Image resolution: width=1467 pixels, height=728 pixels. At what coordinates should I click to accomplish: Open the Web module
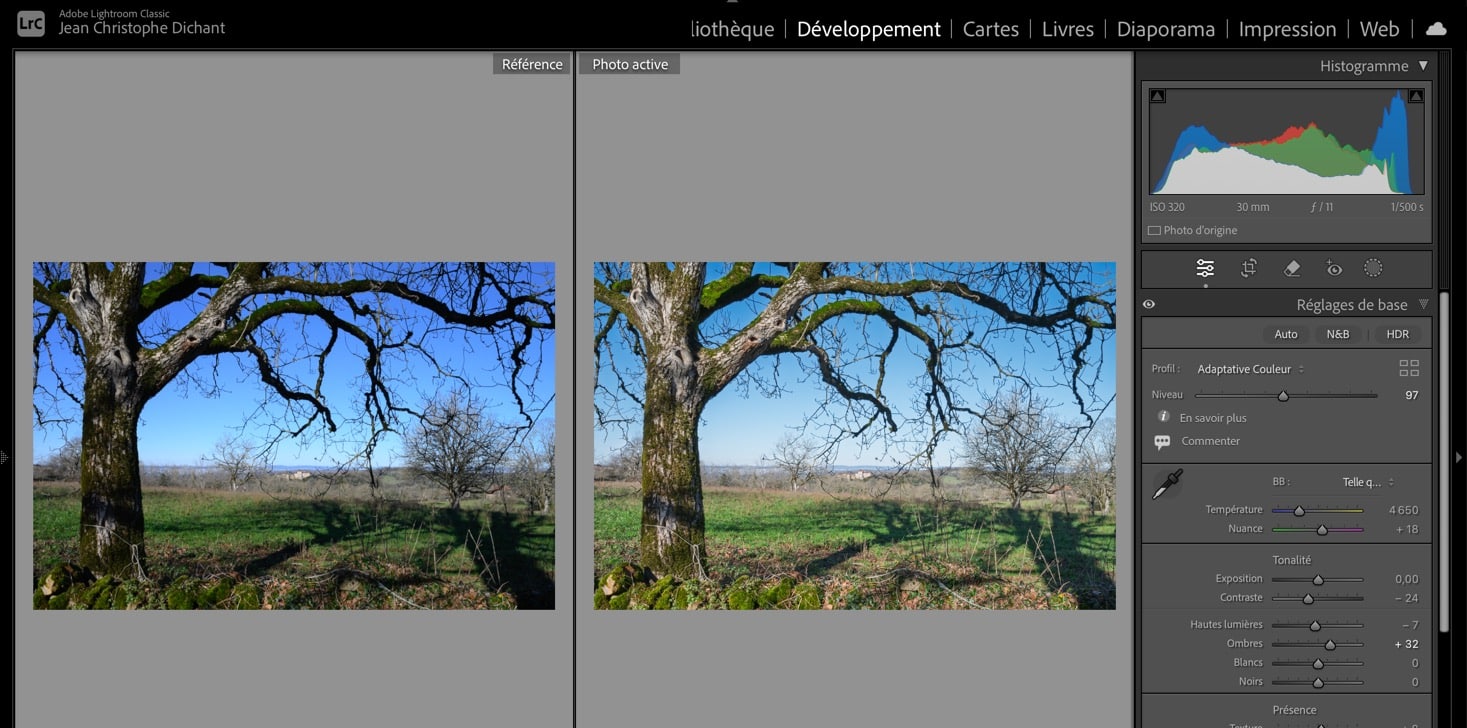[x=1379, y=29]
